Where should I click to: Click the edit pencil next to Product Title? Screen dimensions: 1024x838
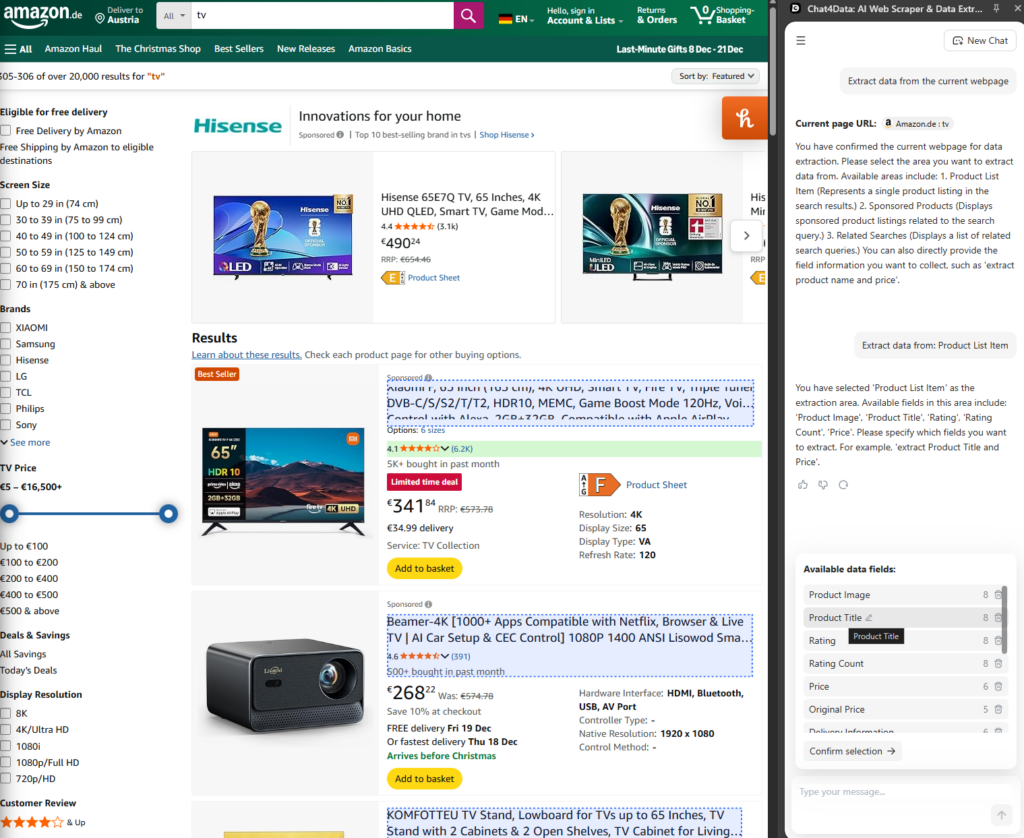(x=869, y=618)
